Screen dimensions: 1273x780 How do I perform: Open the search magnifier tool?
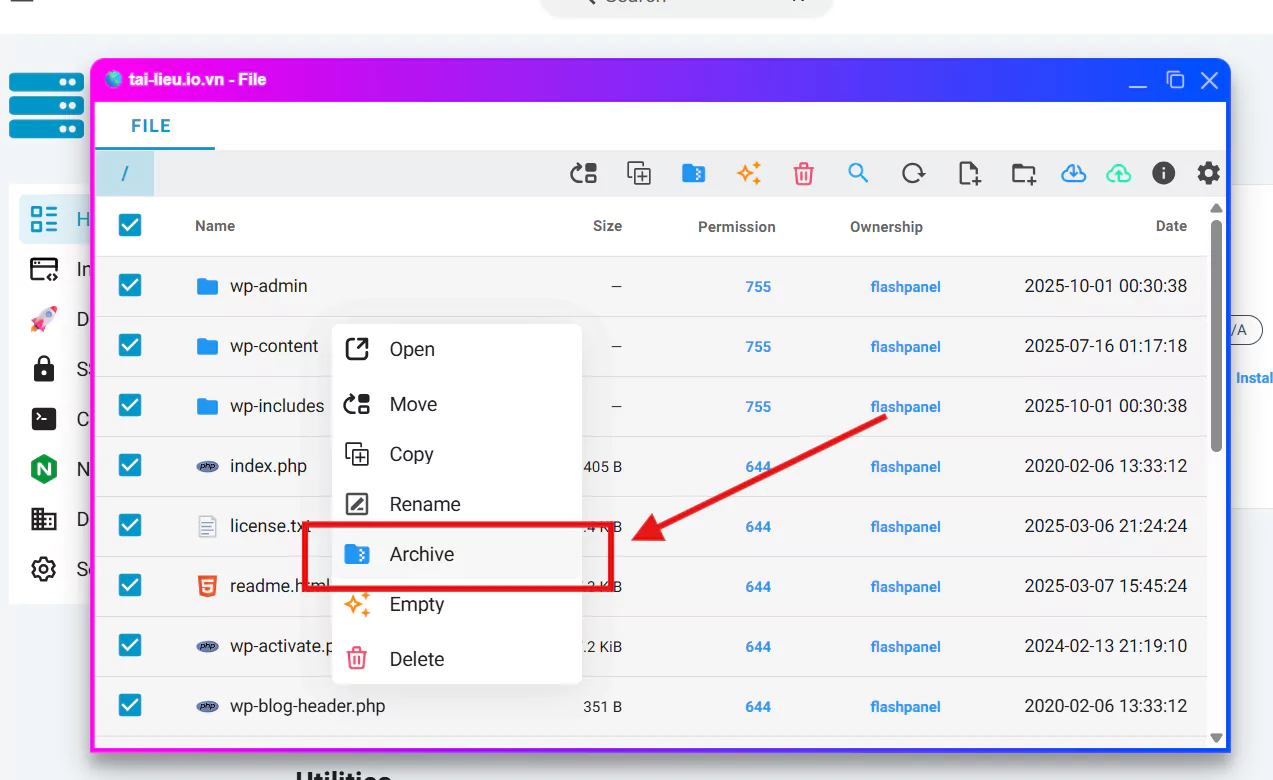click(858, 173)
